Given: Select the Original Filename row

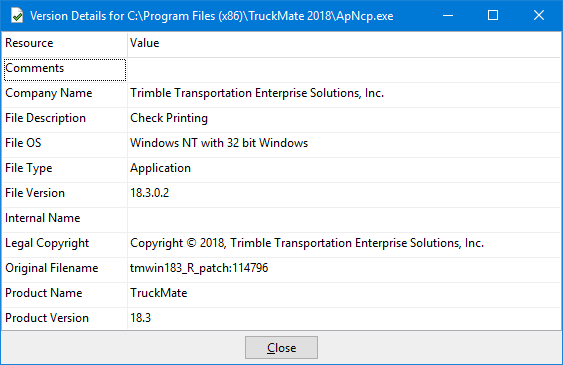Looking at the screenshot, I should coord(281,268).
